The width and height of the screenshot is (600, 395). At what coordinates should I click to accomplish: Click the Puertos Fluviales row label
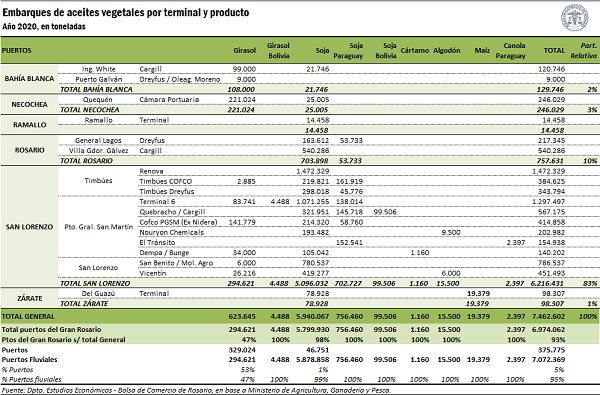[x=29, y=359]
